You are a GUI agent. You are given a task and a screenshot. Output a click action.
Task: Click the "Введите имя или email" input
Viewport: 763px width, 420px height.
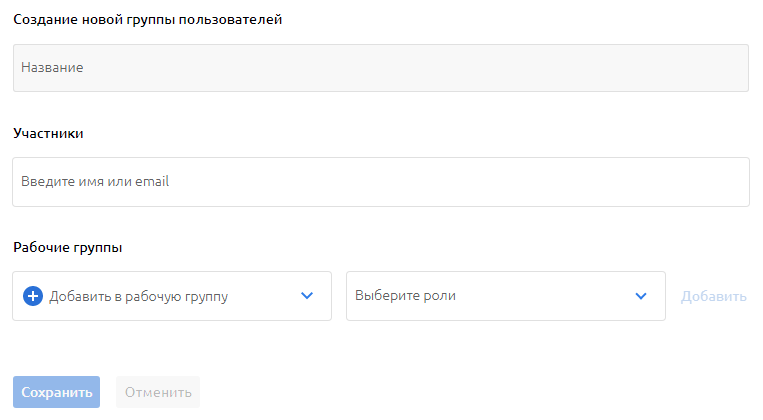pyautogui.click(x=380, y=182)
